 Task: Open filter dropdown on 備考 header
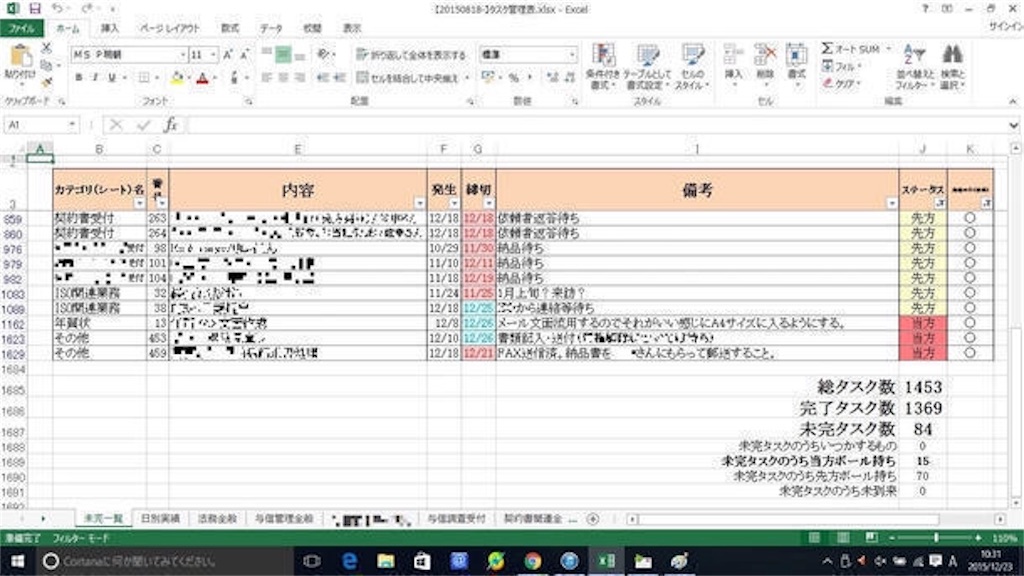pyautogui.click(x=891, y=203)
